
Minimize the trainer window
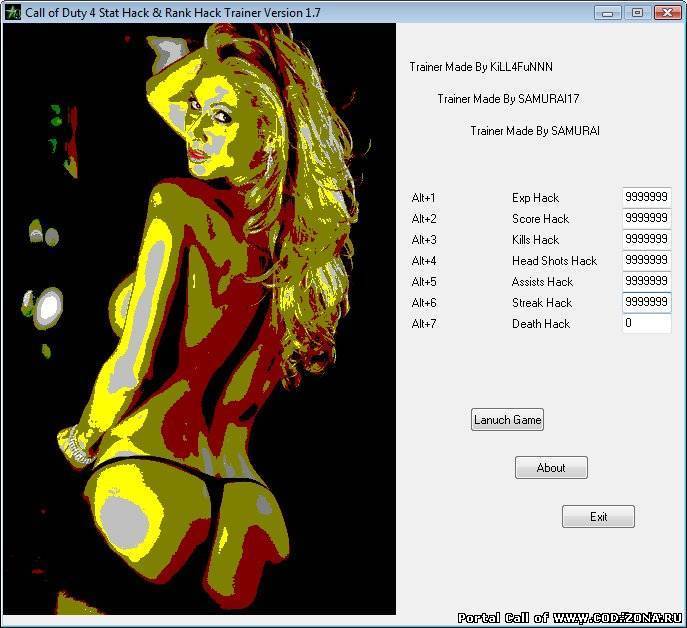pyautogui.click(x=607, y=12)
